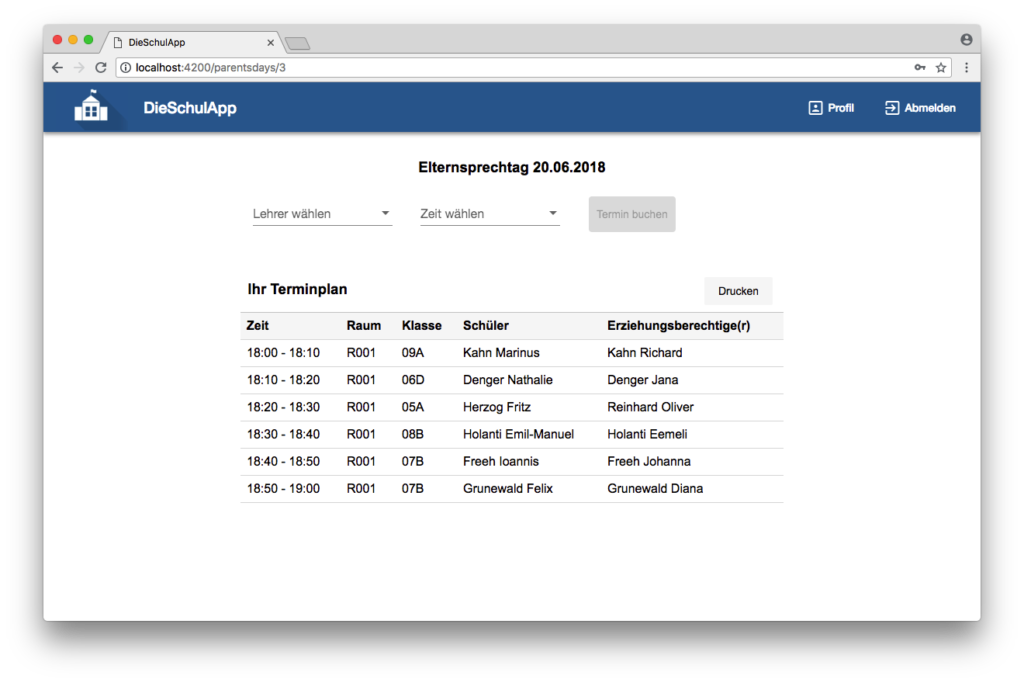Select the 18:10 - 18:20 time cell
Screen dimensions: 1024x683
[x=283, y=380]
